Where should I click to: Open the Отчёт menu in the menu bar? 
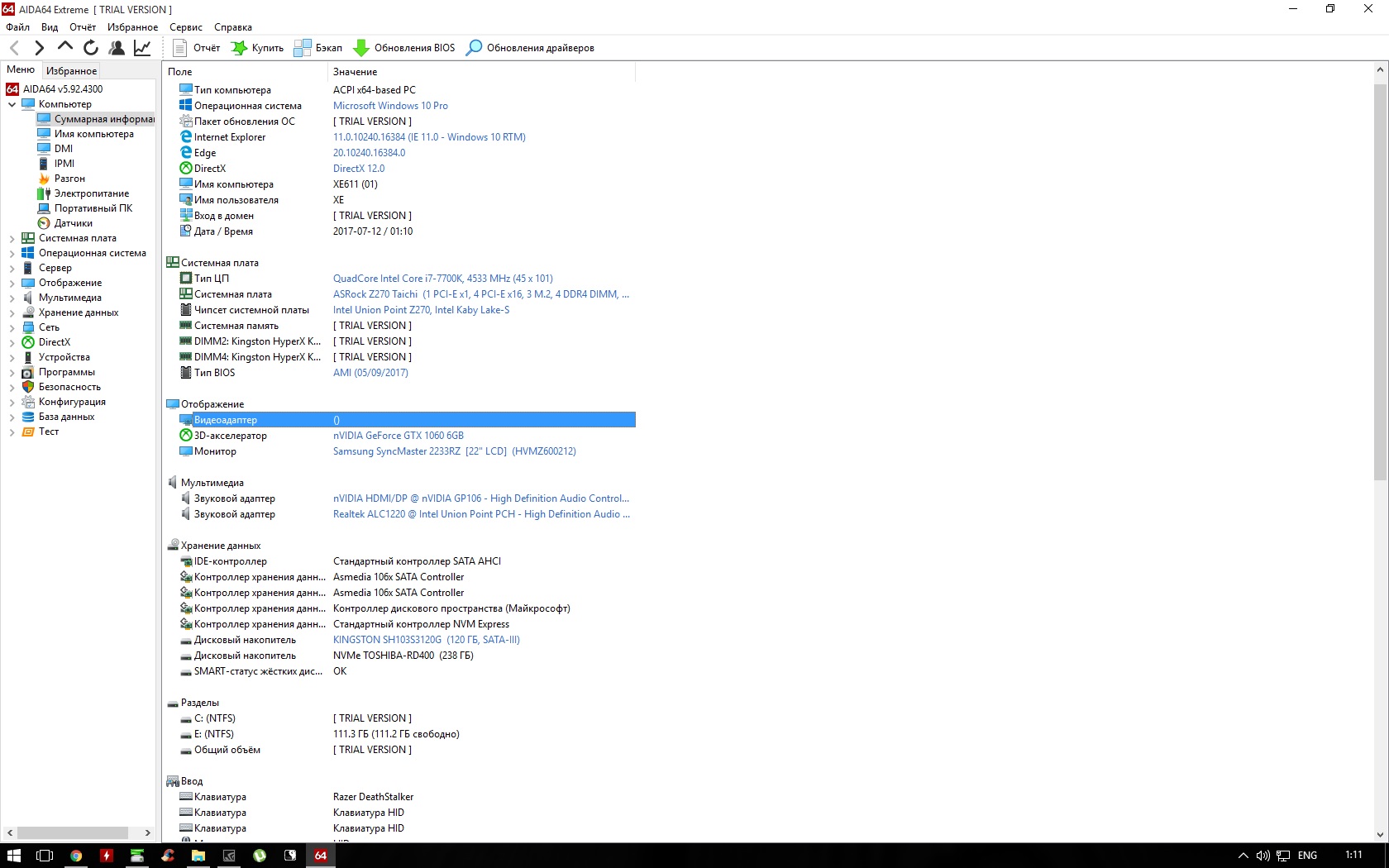tap(83, 27)
